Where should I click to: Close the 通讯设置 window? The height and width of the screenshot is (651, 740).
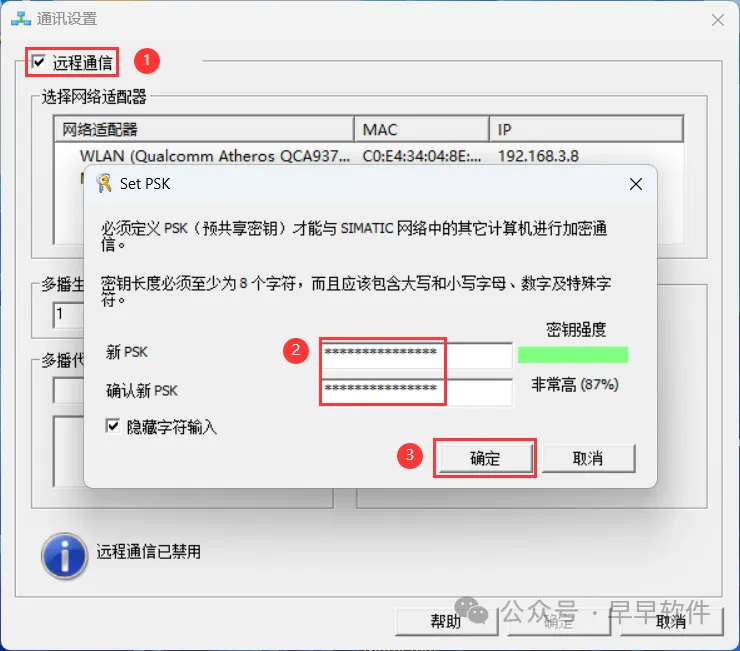[x=718, y=20]
